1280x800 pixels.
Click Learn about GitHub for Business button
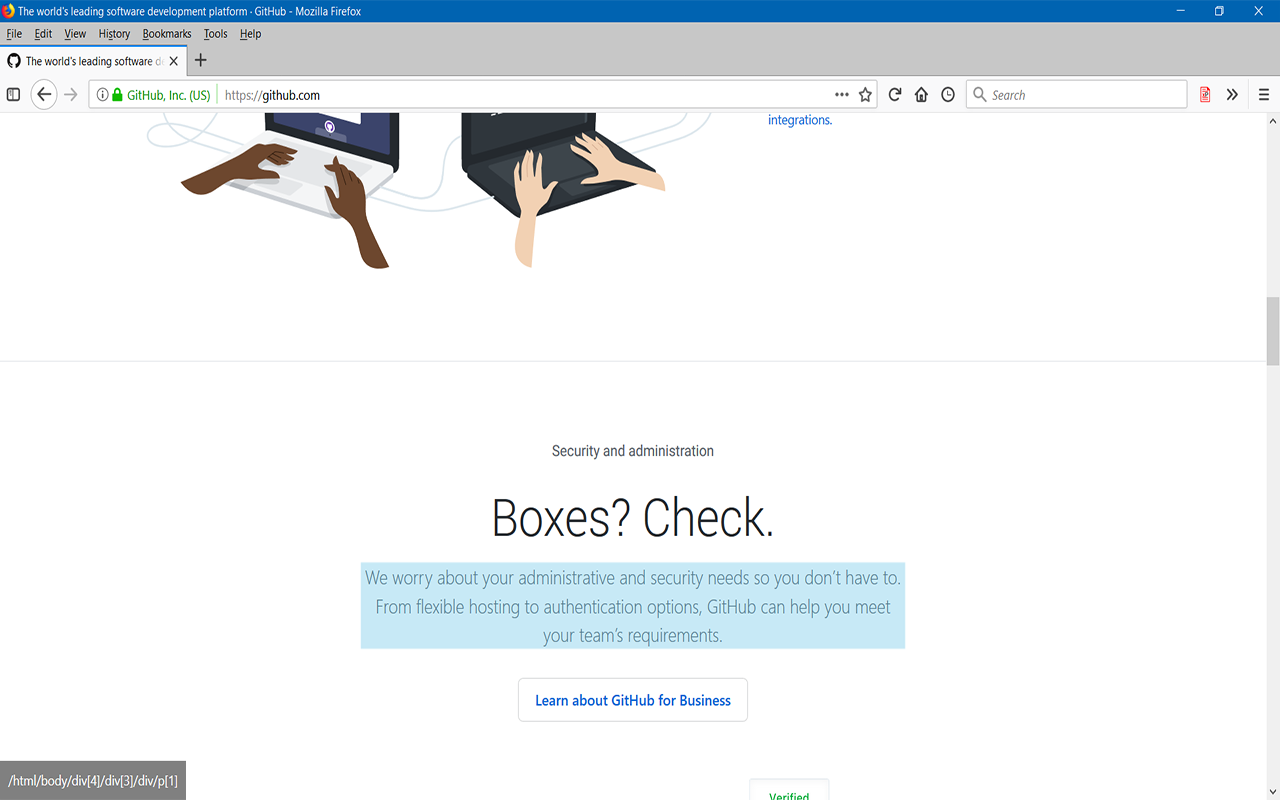click(633, 700)
